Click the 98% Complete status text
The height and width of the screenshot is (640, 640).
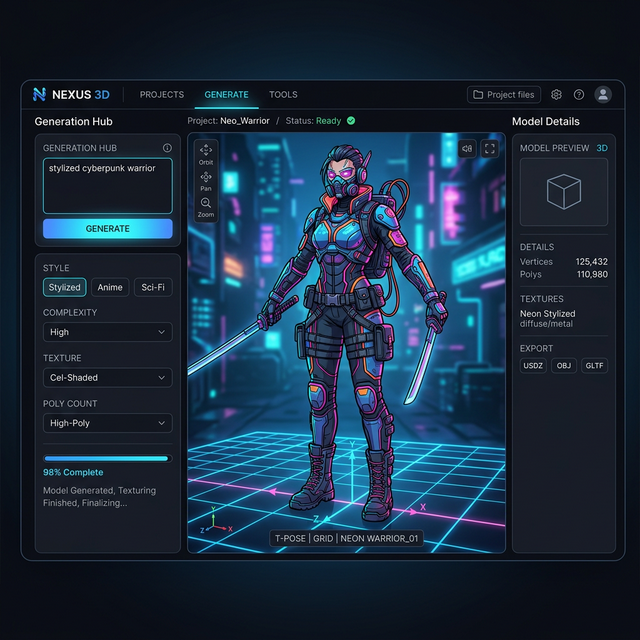tap(73, 472)
